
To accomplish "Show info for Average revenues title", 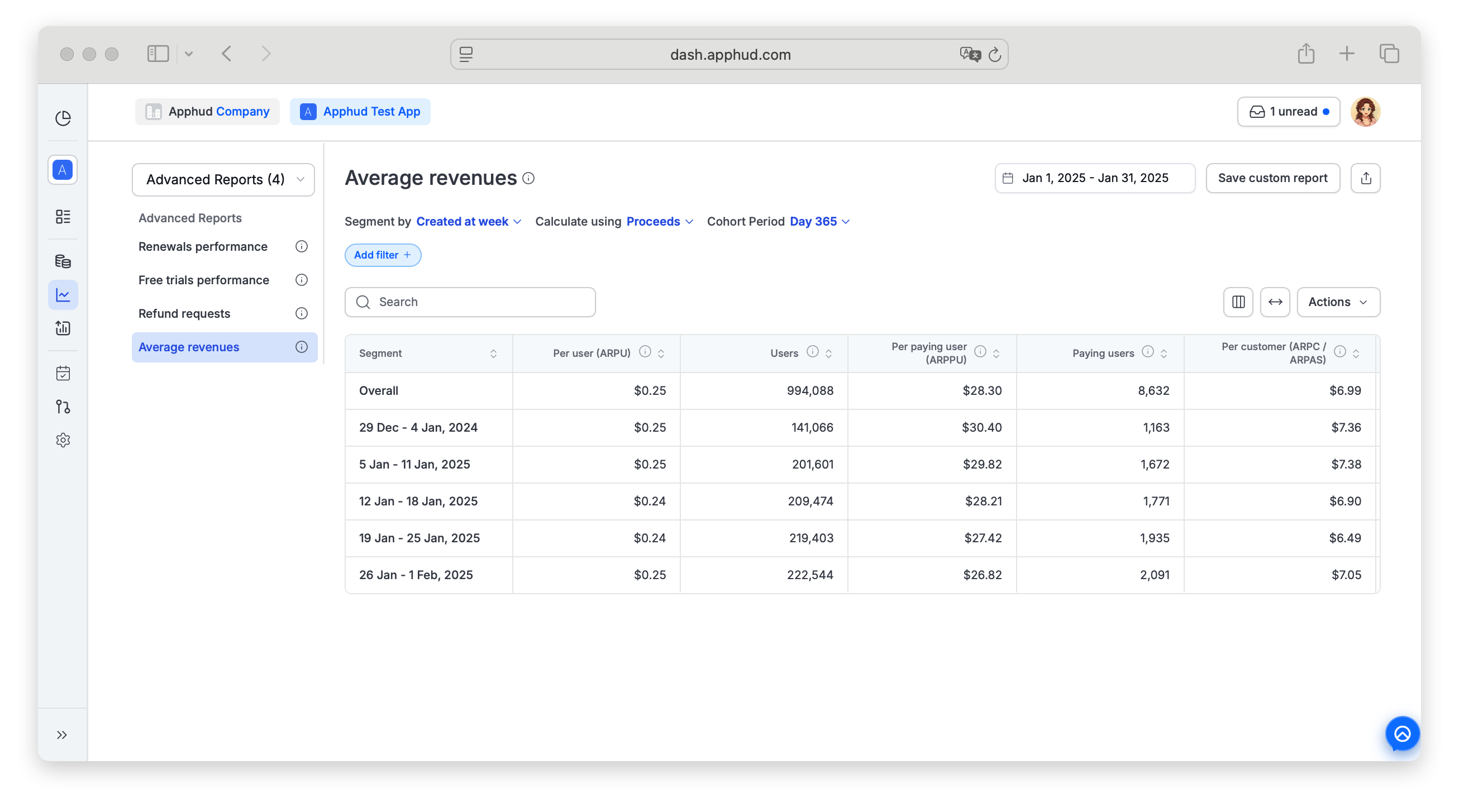I will point(528,178).
